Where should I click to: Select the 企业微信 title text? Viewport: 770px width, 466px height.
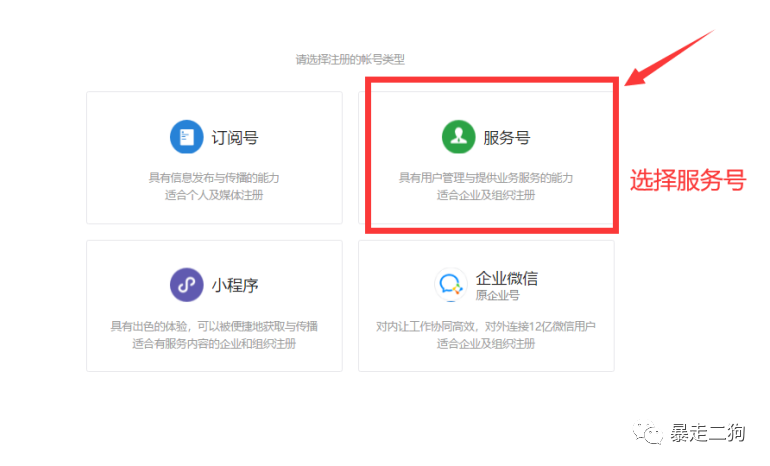coord(507,278)
